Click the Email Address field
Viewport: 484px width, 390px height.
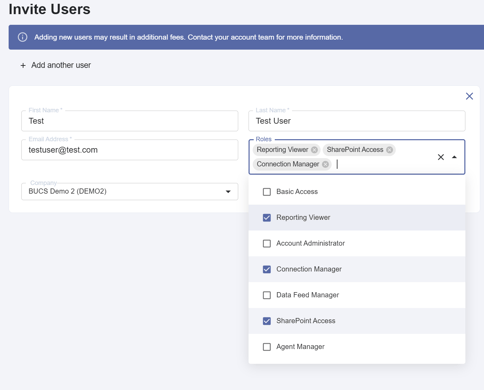click(x=130, y=150)
